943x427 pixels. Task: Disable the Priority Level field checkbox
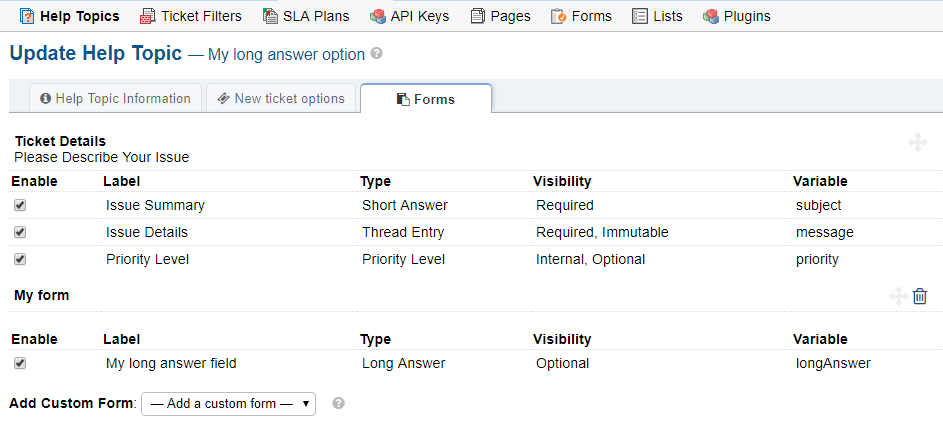click(20, 259)
